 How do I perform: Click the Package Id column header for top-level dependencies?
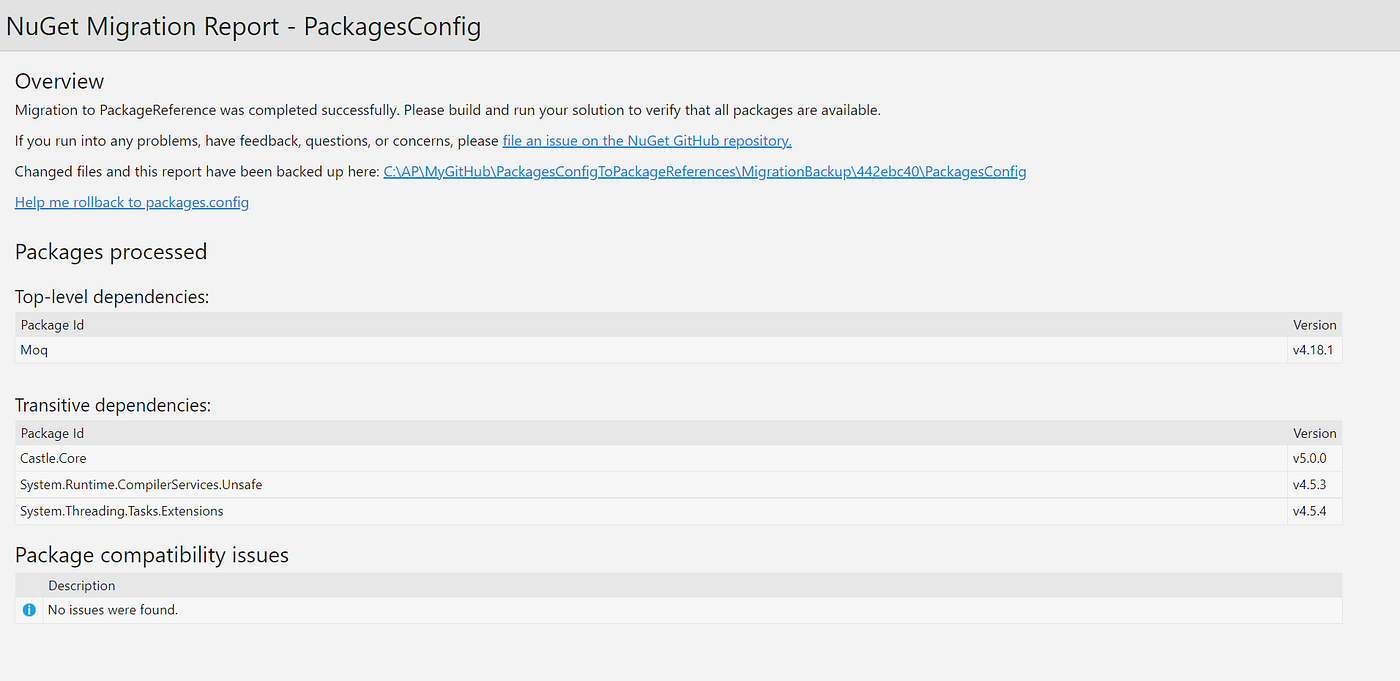click(x=52, y=324)
